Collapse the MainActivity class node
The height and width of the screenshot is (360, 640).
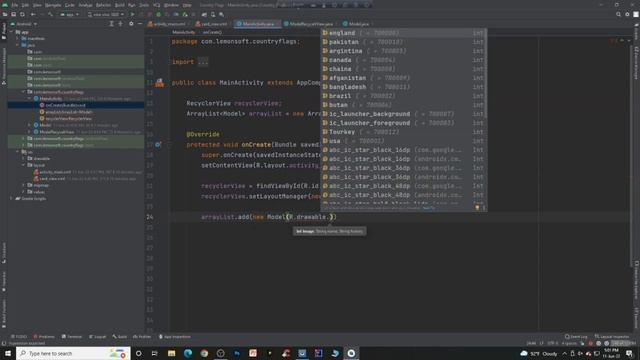(x=30, y=98)
